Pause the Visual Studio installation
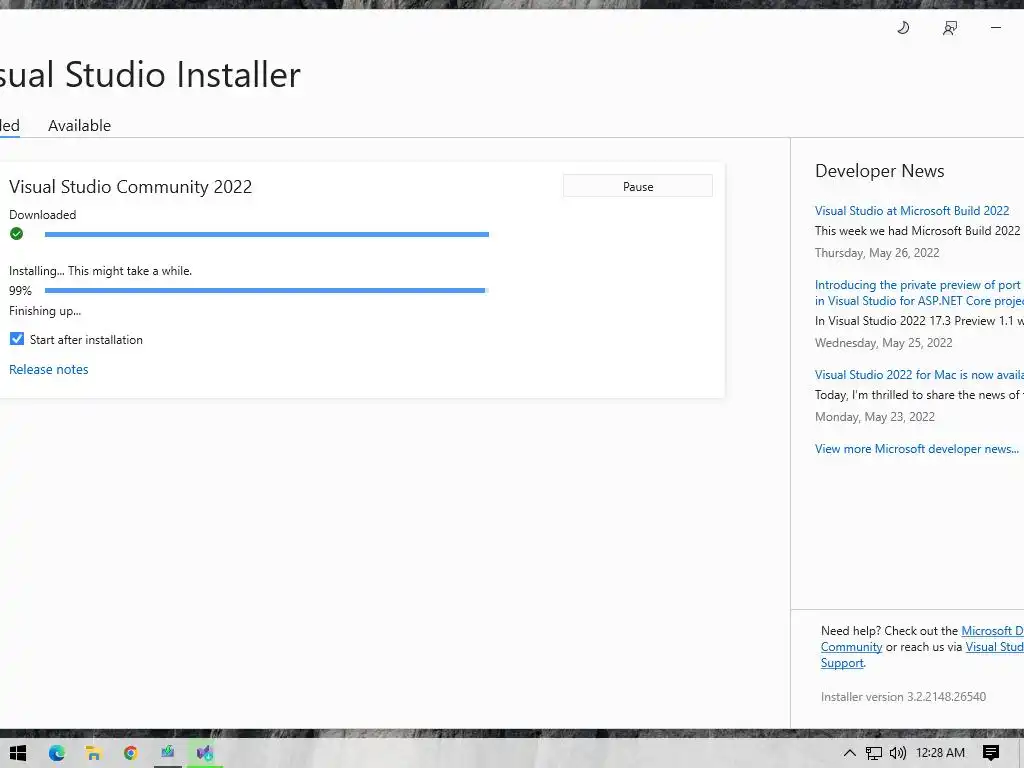This screenshot has height=768, width=1024. coord(638,186)
